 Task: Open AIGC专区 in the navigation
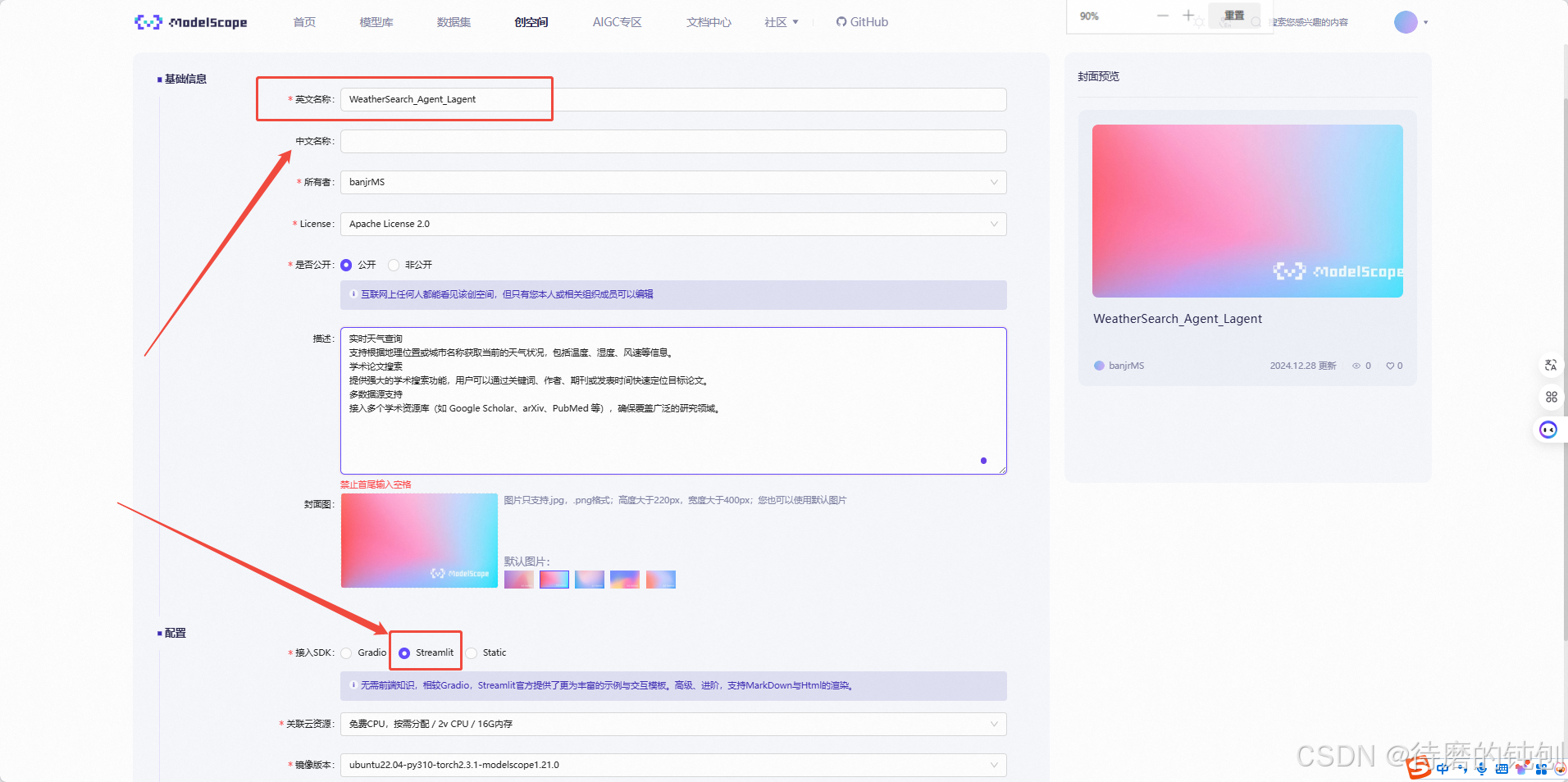(617, 22)
